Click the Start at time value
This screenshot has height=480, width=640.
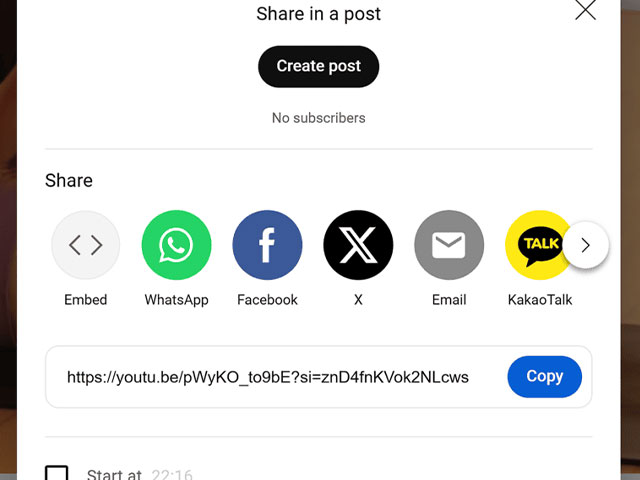(x=172, y=475)
